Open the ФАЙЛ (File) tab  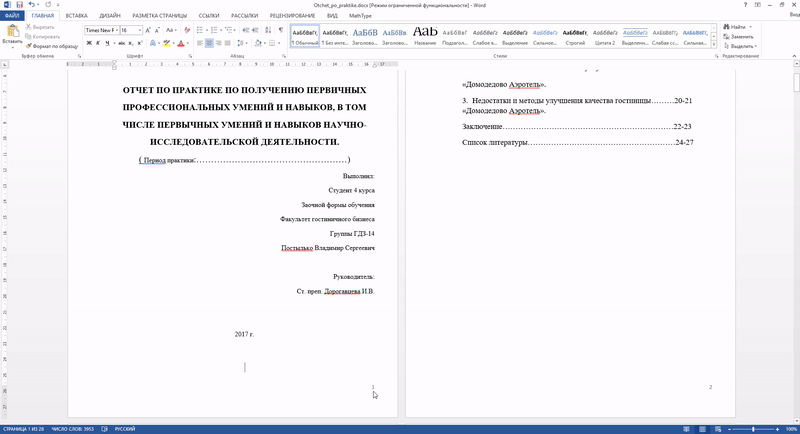(12, 16)
